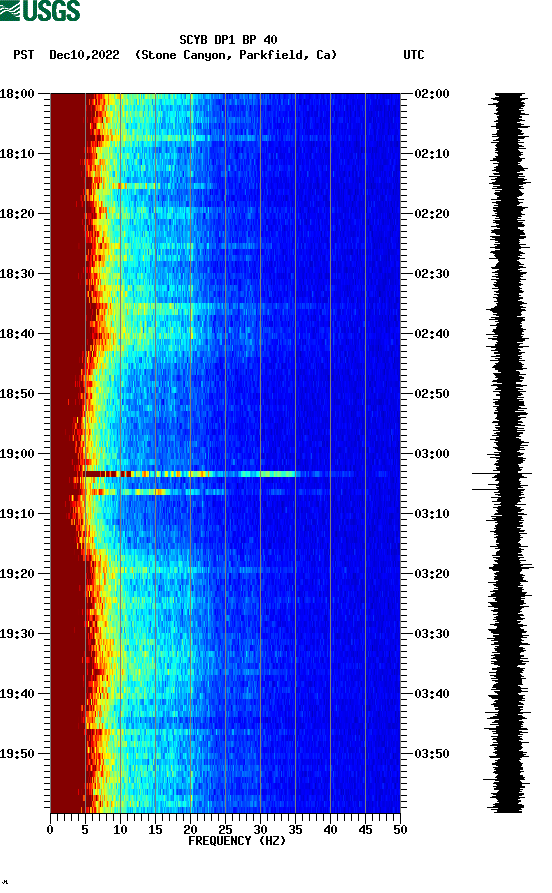Click the 25 Hz frequency tick label
Viewport: 552px width, 893px height.
[x=226, y=830]
